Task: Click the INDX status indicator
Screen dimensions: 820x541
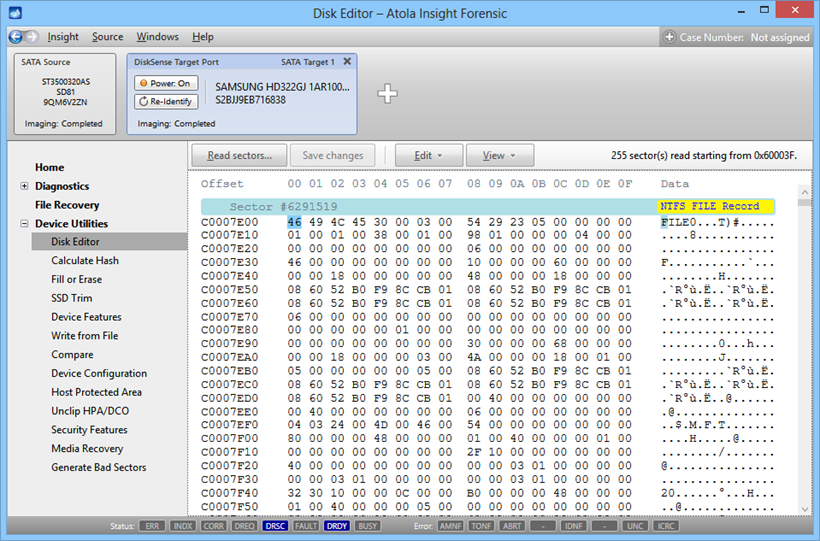Action: (183, 526)
